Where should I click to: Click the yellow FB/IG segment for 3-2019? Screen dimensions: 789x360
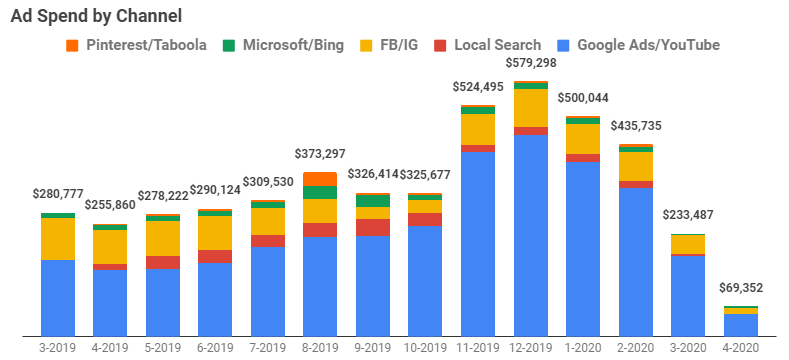click(58, 239)
